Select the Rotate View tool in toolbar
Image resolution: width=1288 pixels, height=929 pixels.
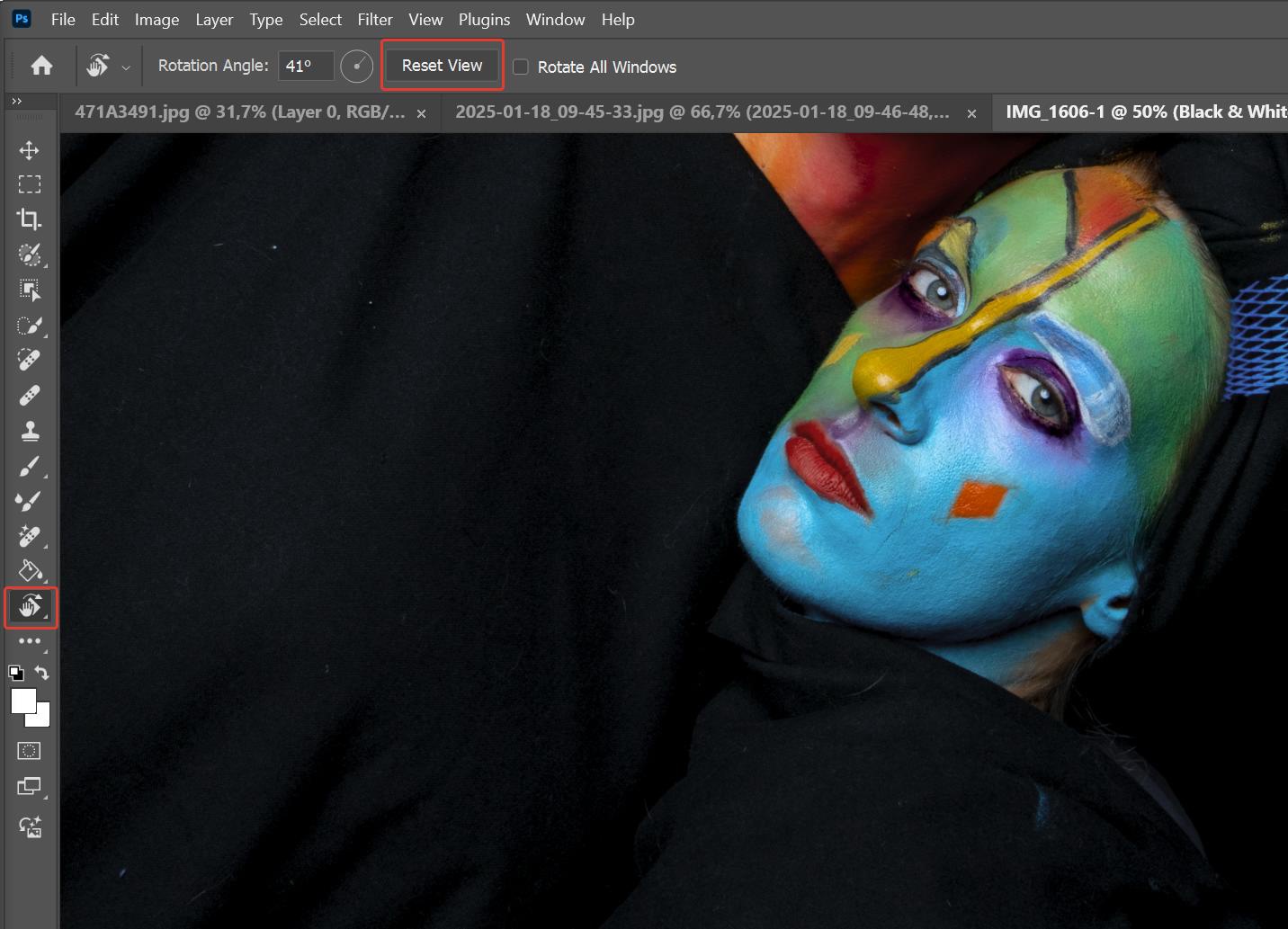(x=31, y=607)
